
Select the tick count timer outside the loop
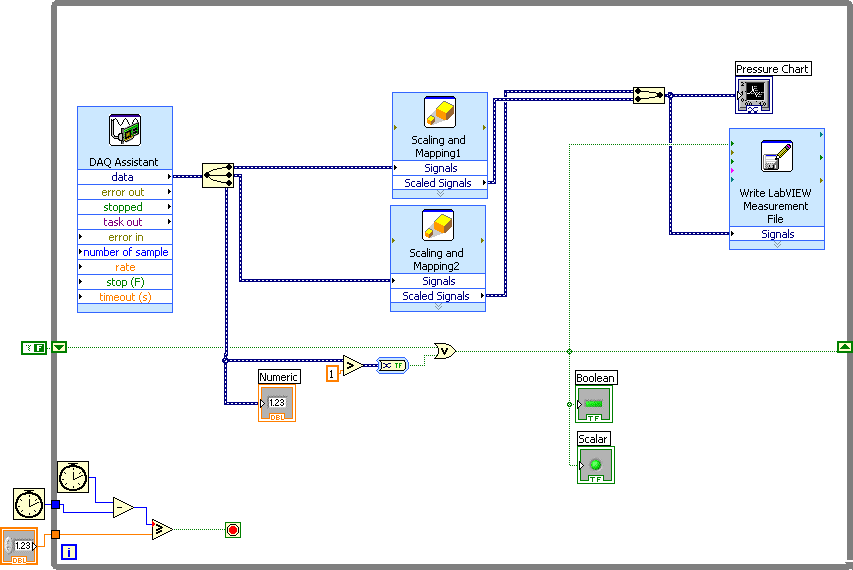[x=29, y=504]
